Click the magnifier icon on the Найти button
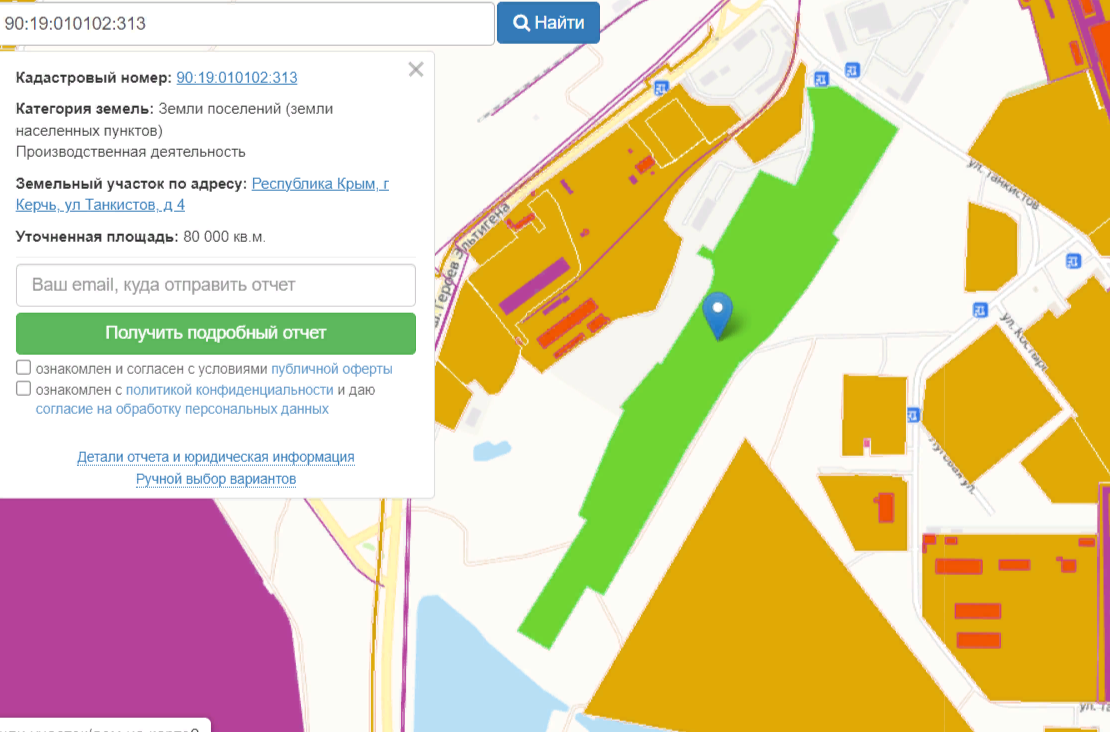The height and width of the screenshot is (732, 1110). click(521, 23)
